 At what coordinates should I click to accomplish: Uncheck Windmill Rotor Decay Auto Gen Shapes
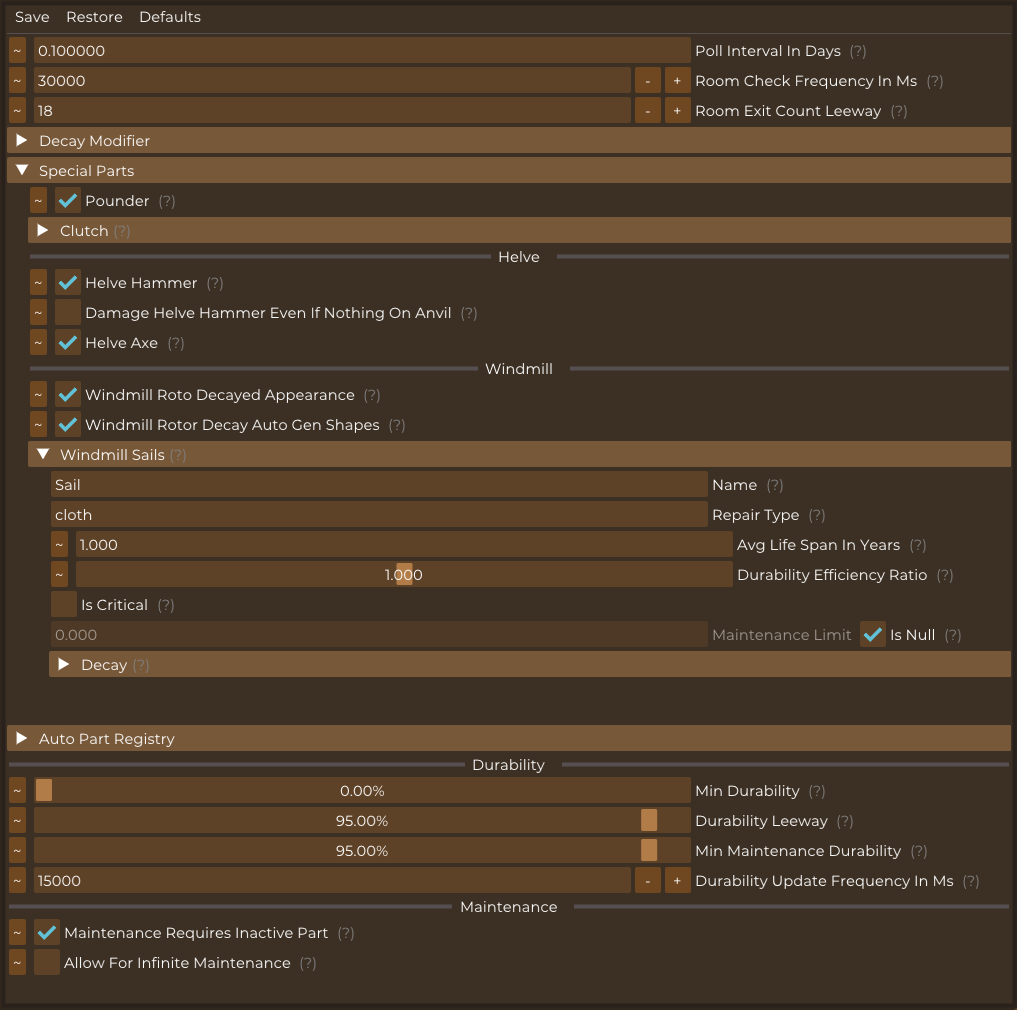click(x=67, y=424)
